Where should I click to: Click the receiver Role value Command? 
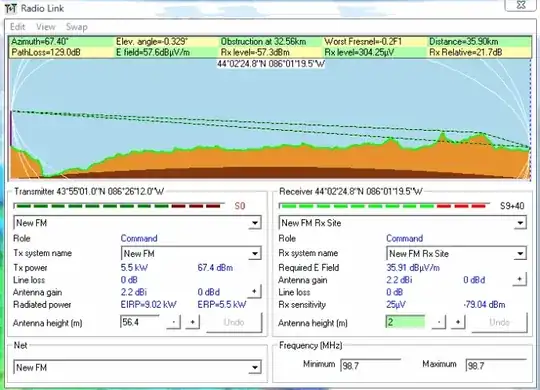click(404, 238)
